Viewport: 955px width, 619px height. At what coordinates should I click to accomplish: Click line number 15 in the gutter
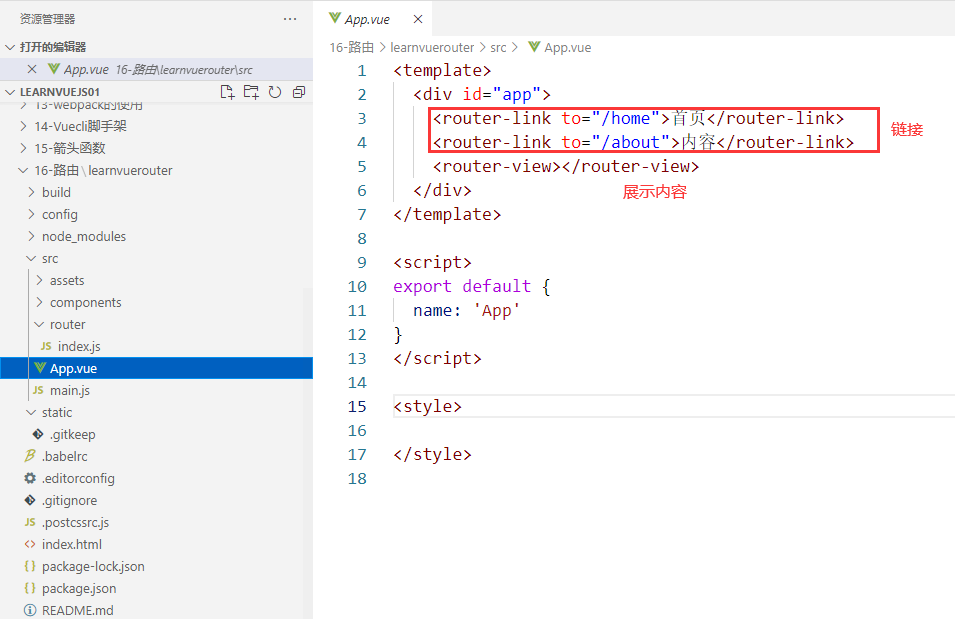click(x=358, y=406)
